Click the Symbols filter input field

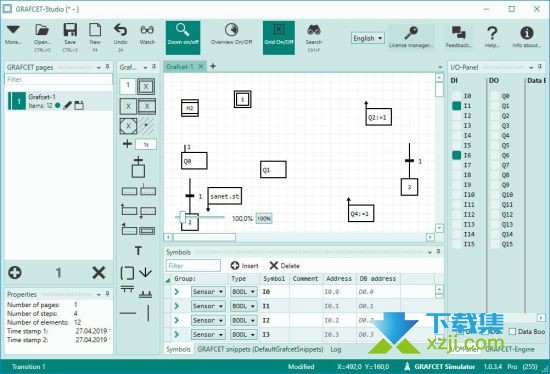193,266
